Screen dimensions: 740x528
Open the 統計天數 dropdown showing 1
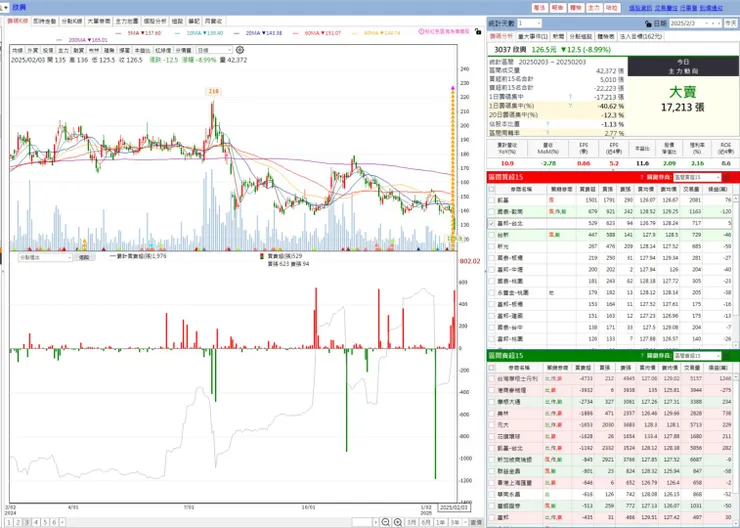pos(529,23)
